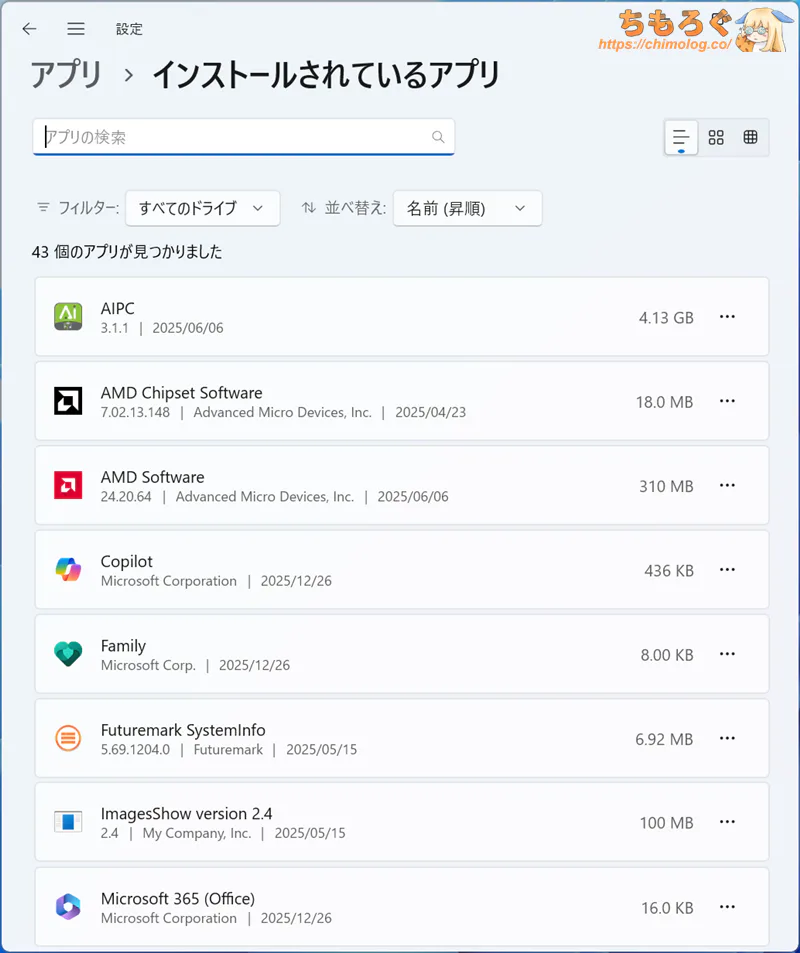Screen dimensions: 800x953
Task: Open more options for AMD Chipset Software
Action: [x=727, y=401]
